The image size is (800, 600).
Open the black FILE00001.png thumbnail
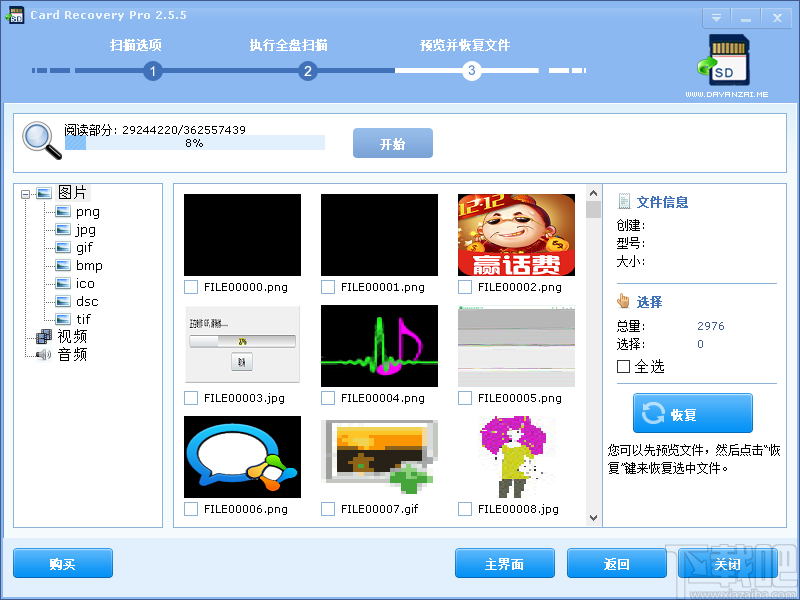tap(379, 235)
